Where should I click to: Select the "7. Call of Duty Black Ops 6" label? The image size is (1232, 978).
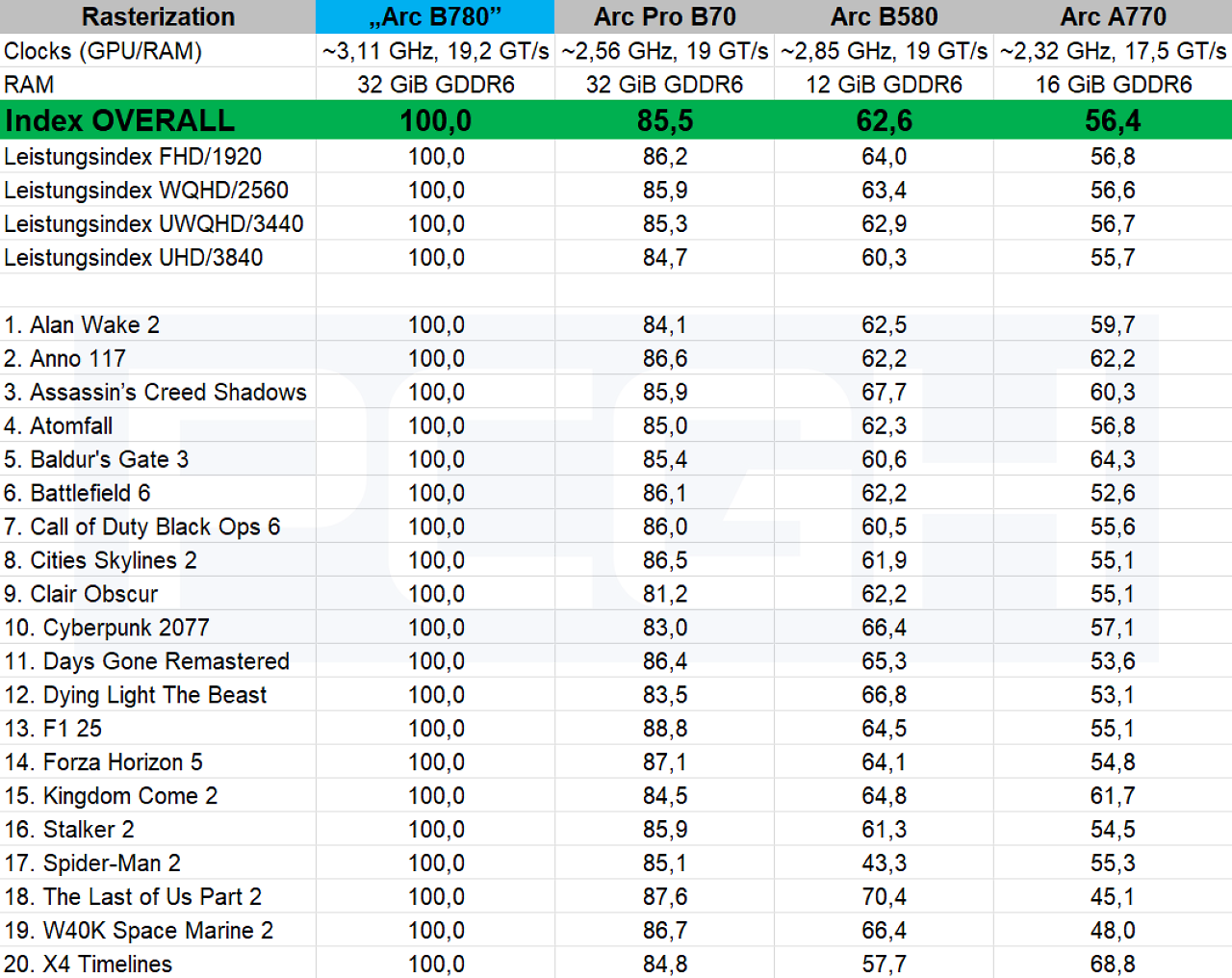(x=141, y=528)
